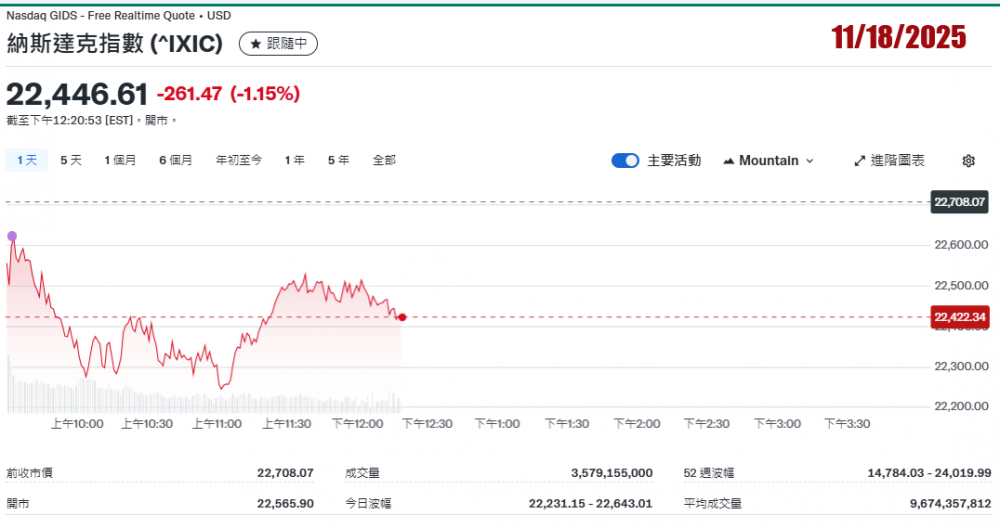Click the 22,708.07 previous close label

pos(959,202)
